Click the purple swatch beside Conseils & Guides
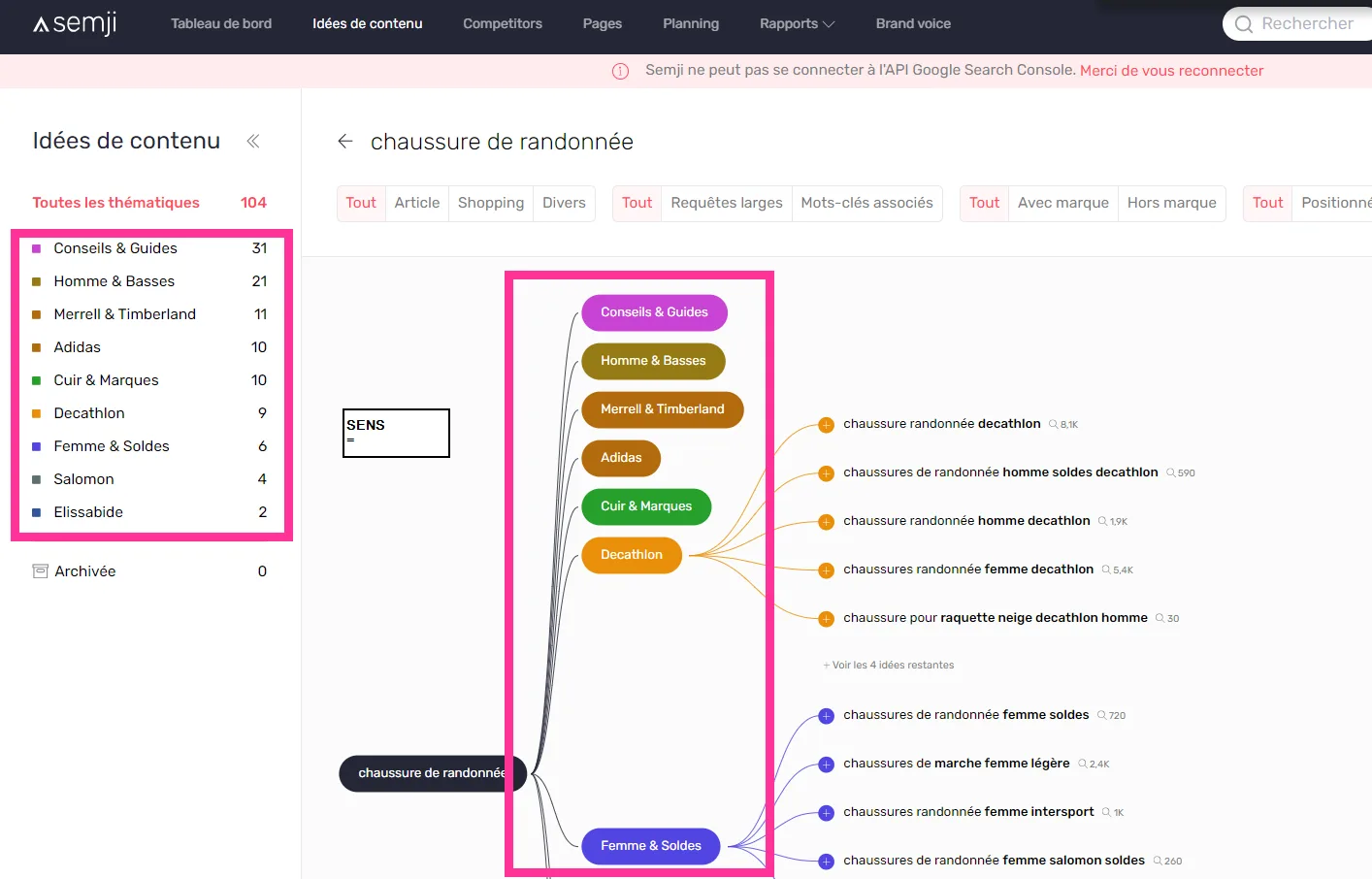Viewport: 1372px width, 879px height. 37,249
